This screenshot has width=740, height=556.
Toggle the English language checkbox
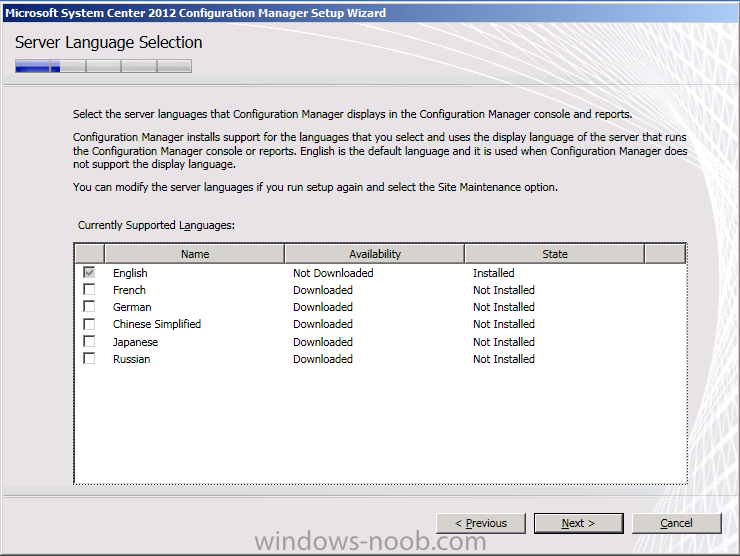point(89,272)
